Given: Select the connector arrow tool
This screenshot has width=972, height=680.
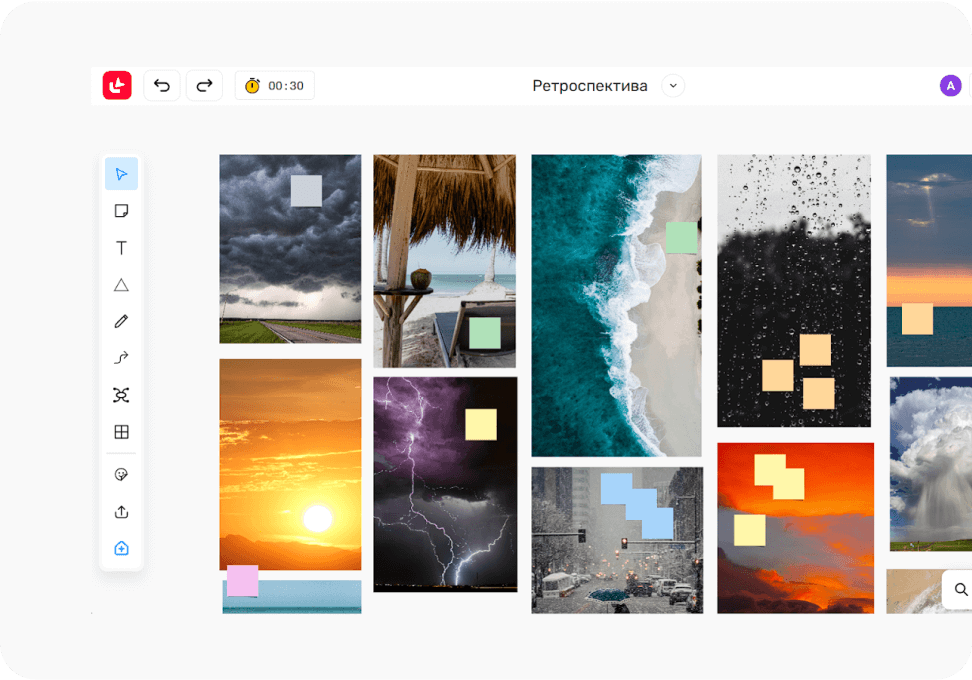Looking at the screenshot, I should click(x=121, y=358).
